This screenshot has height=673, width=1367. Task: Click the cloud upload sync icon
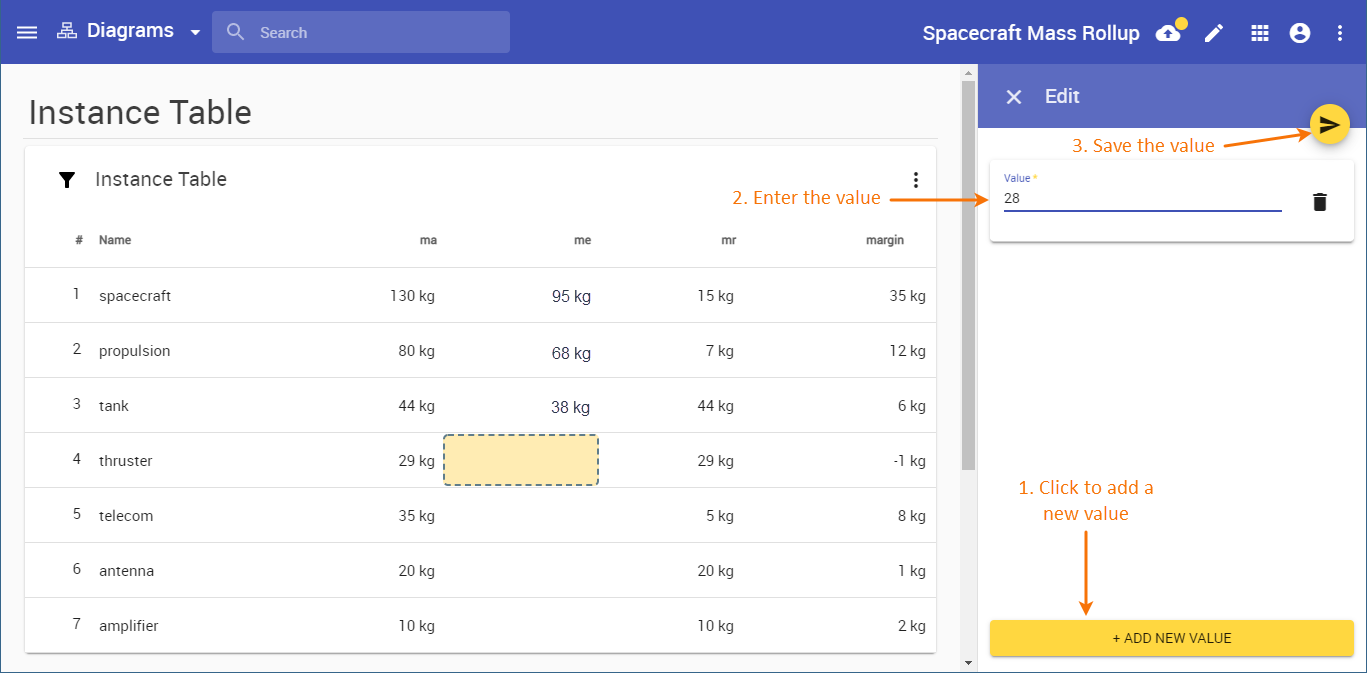point(1168,33)
